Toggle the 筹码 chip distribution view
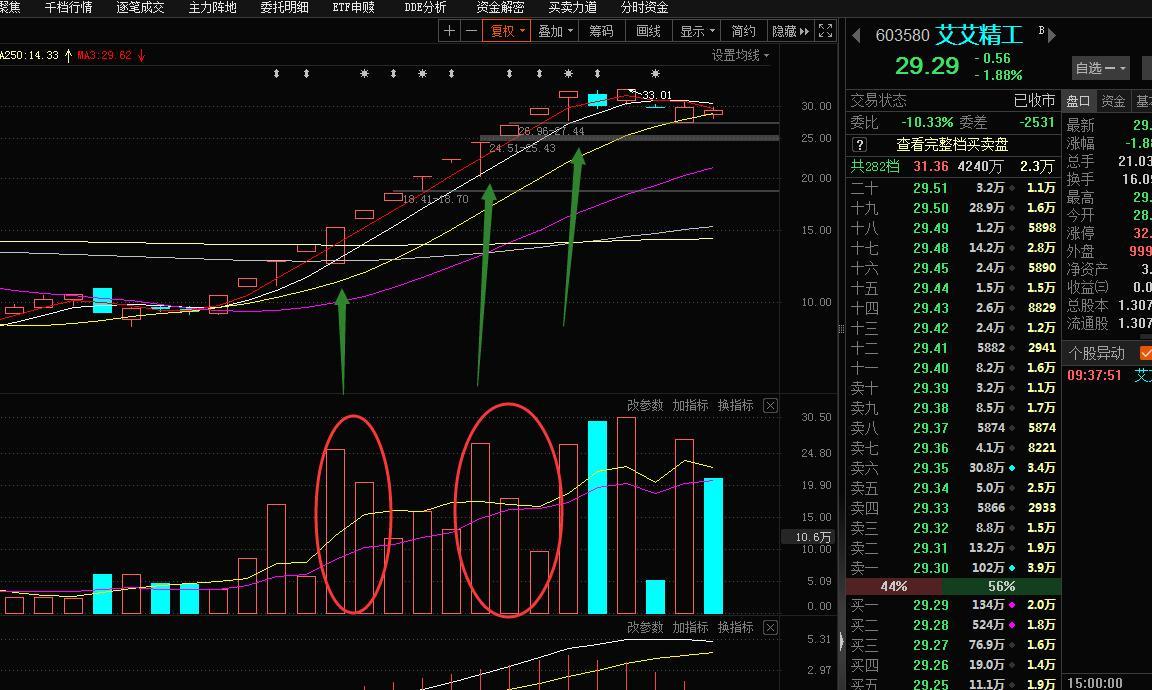The height and width of the screenshot is (690, 1152). pos(600,31)
